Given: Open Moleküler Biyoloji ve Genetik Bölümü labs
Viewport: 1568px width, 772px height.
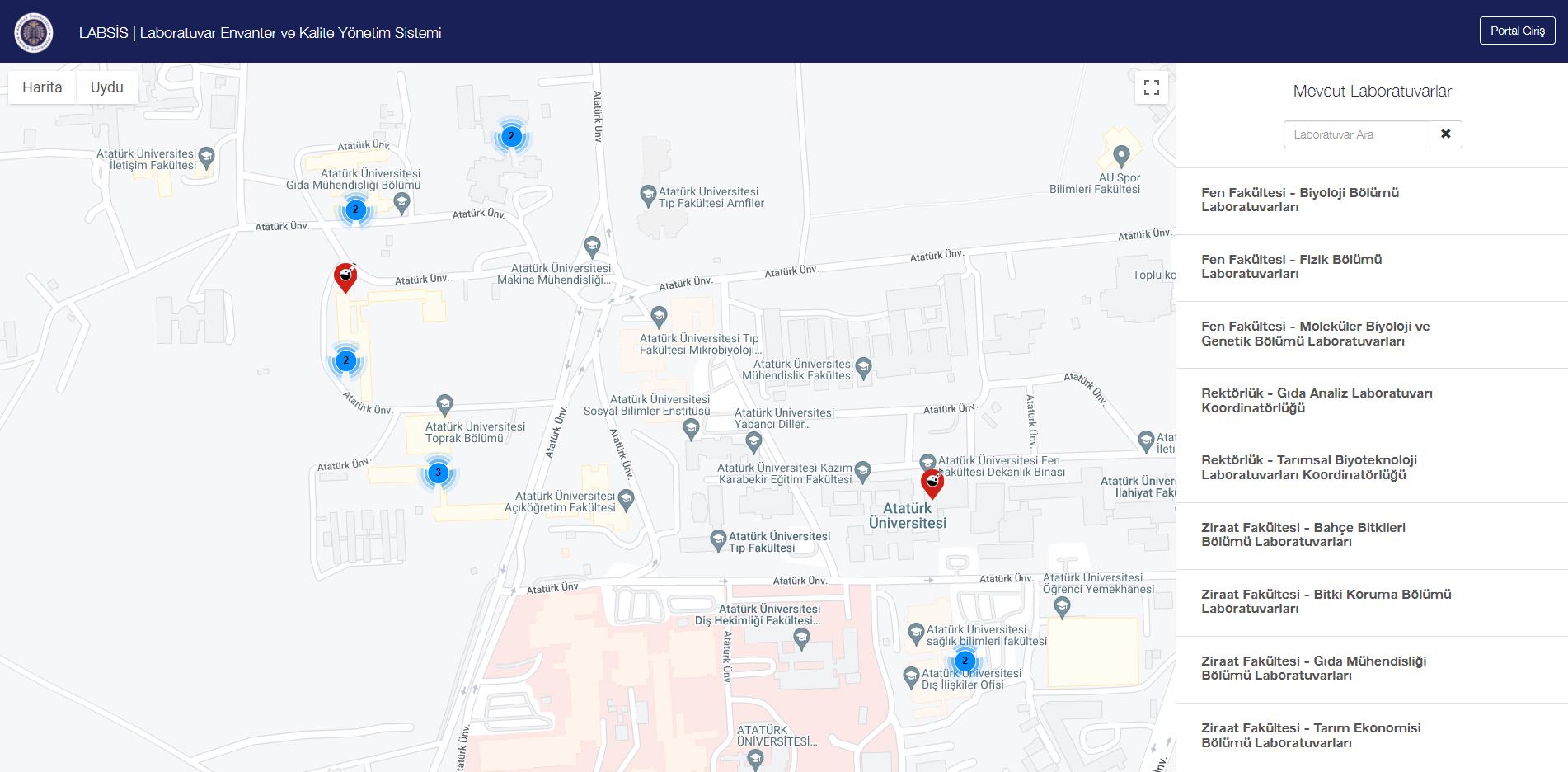Looking at the screenshot, I should tap(1315, 333).
